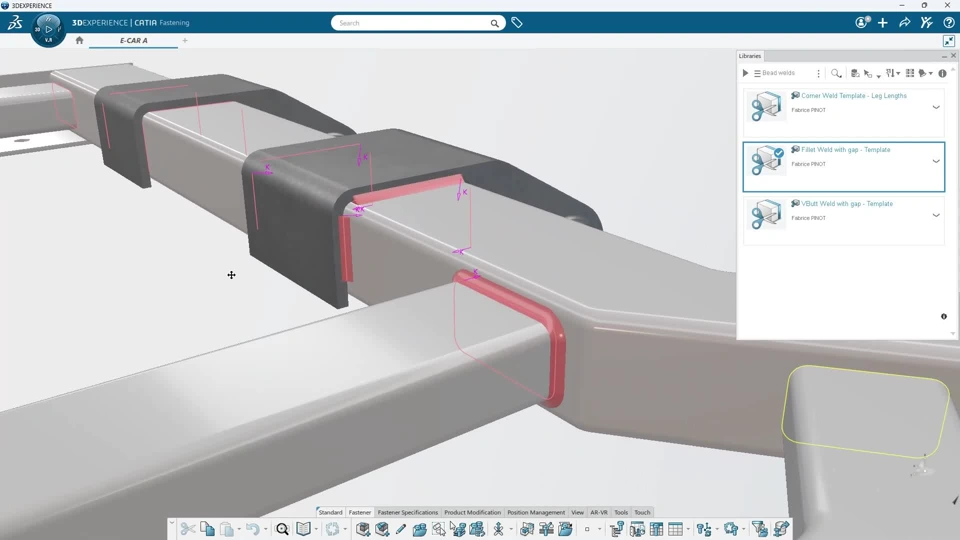Click the table grid icon in the toolbar
The width and height of the screenshot is (960, 540).
[x=675, y=529]
